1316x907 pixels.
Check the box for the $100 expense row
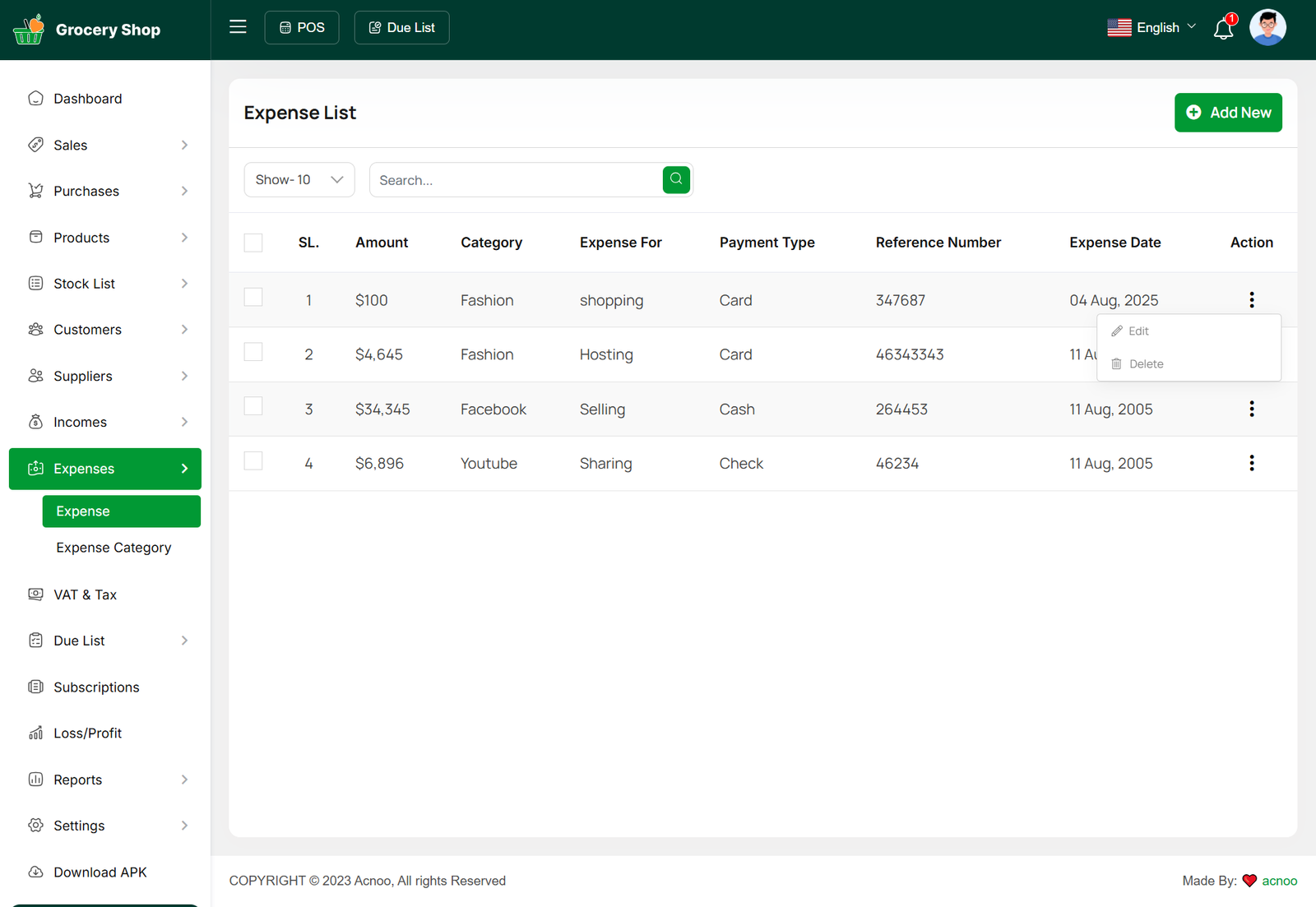(253, 298)
